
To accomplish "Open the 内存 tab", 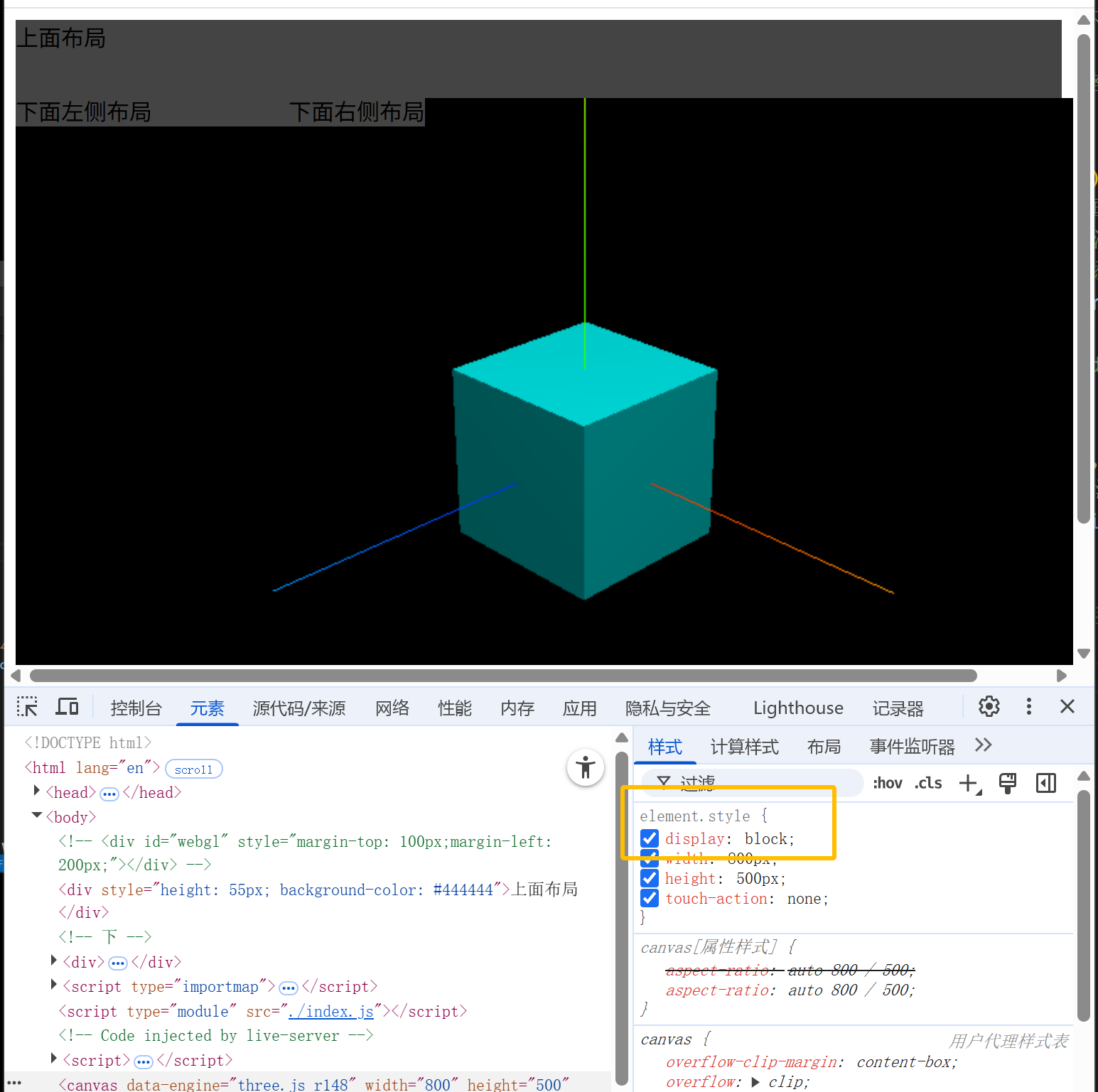I will pyautogui.click(x=517, y=708).
